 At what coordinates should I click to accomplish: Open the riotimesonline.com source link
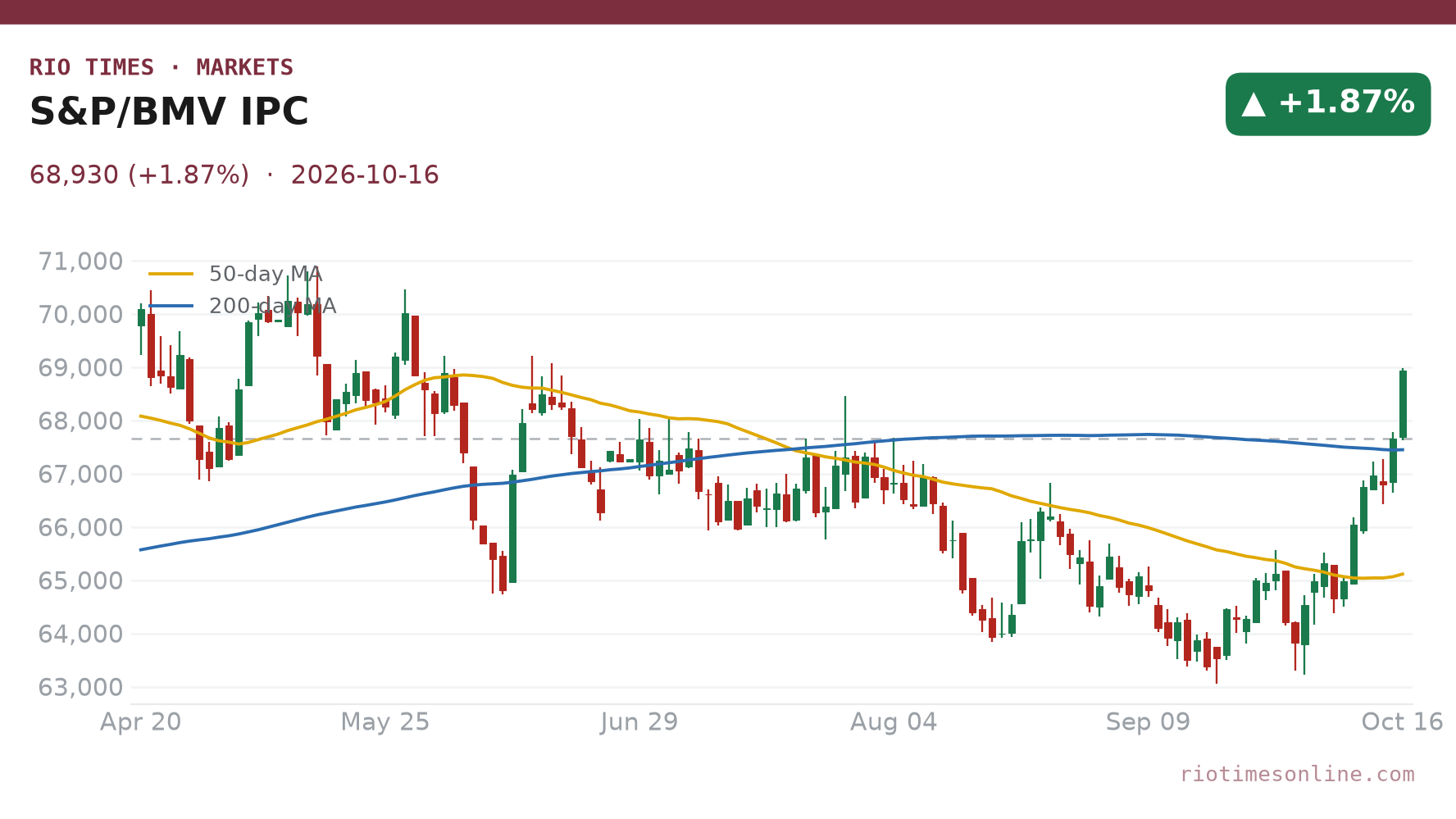(x=1297, y=775)
